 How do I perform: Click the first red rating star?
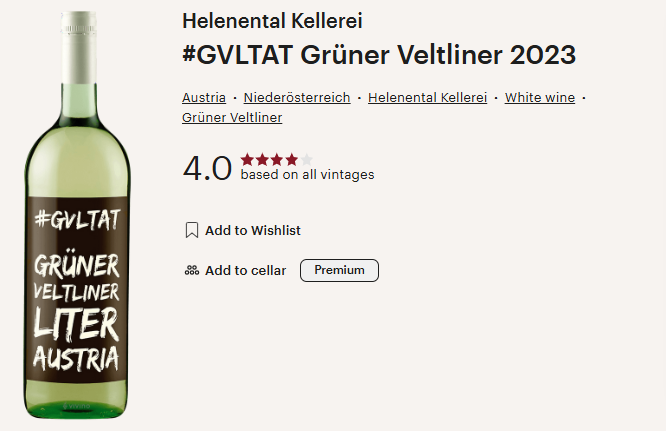[247, 160]
